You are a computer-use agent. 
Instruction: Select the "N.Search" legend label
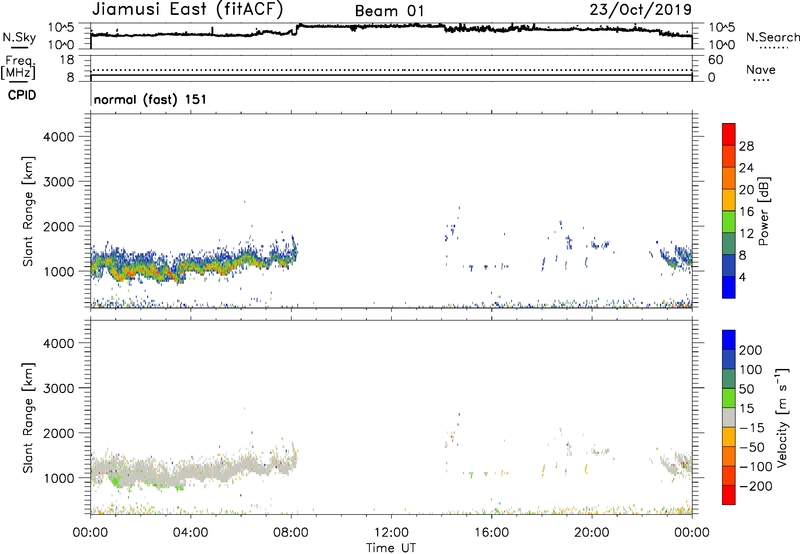772,37
